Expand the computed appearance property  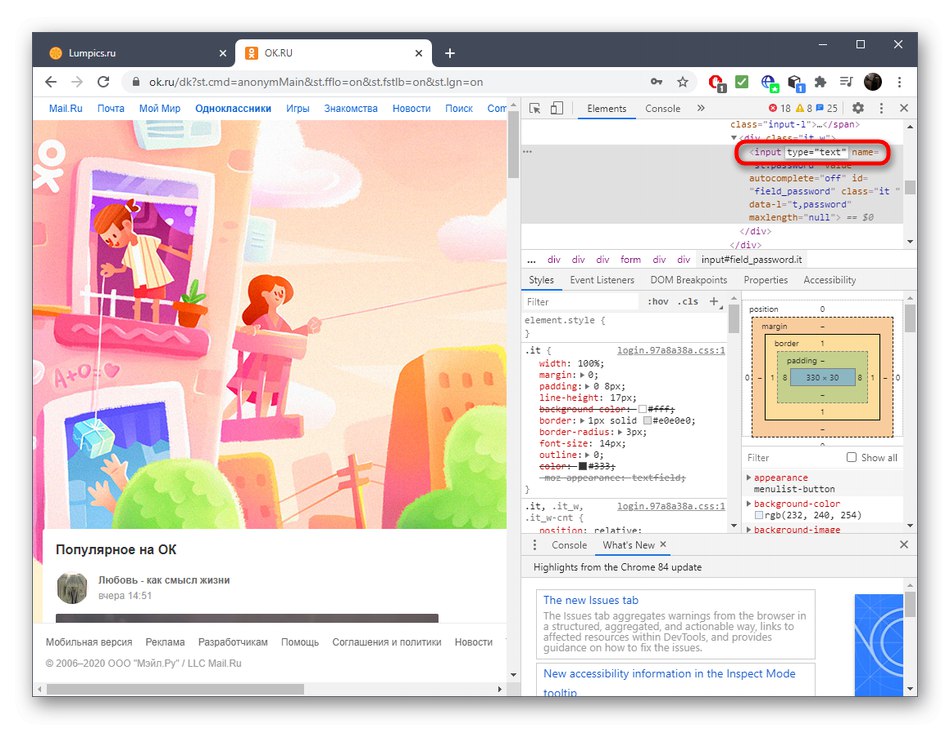click(x=749, y=478)
